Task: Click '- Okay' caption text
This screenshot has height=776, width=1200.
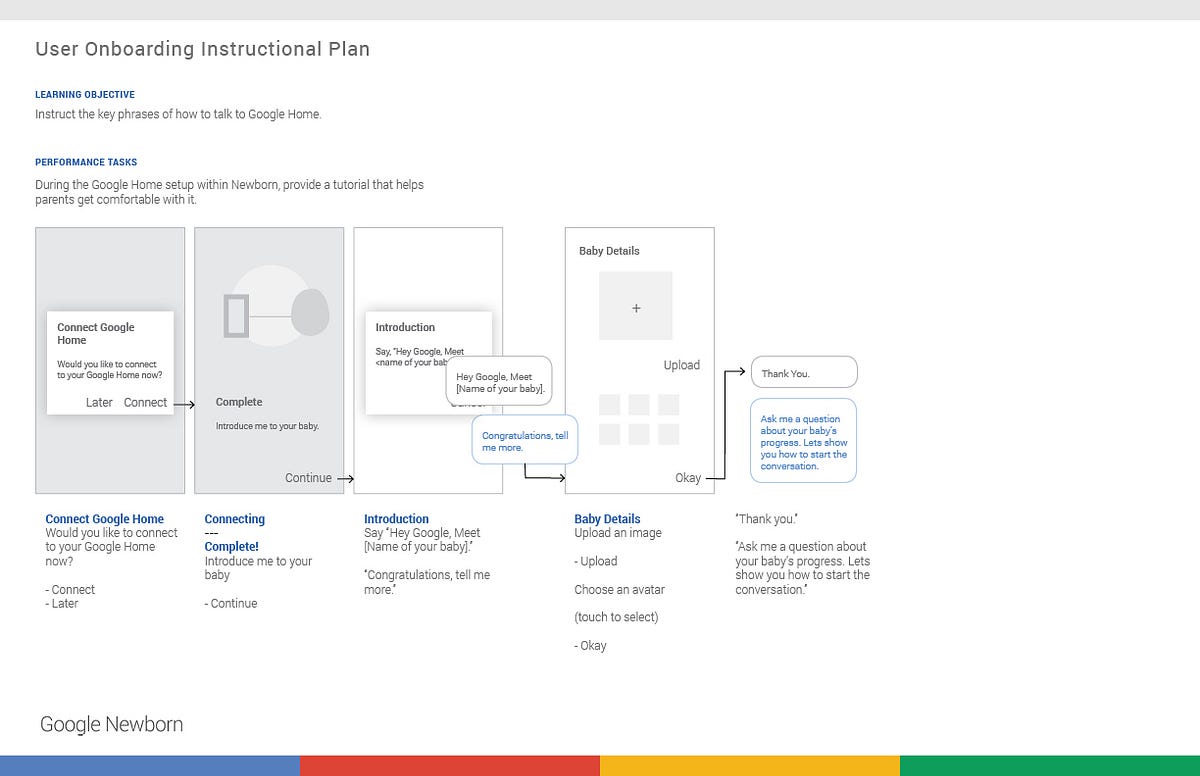Action: tap(590, 645)
